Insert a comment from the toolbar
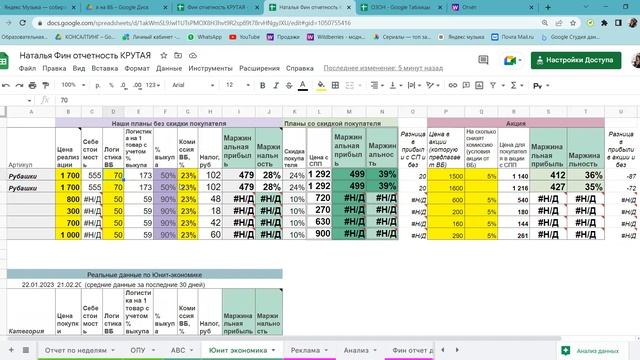Image resolution: width=640 pixels, height=360 pixels. (x=466, y=85)
